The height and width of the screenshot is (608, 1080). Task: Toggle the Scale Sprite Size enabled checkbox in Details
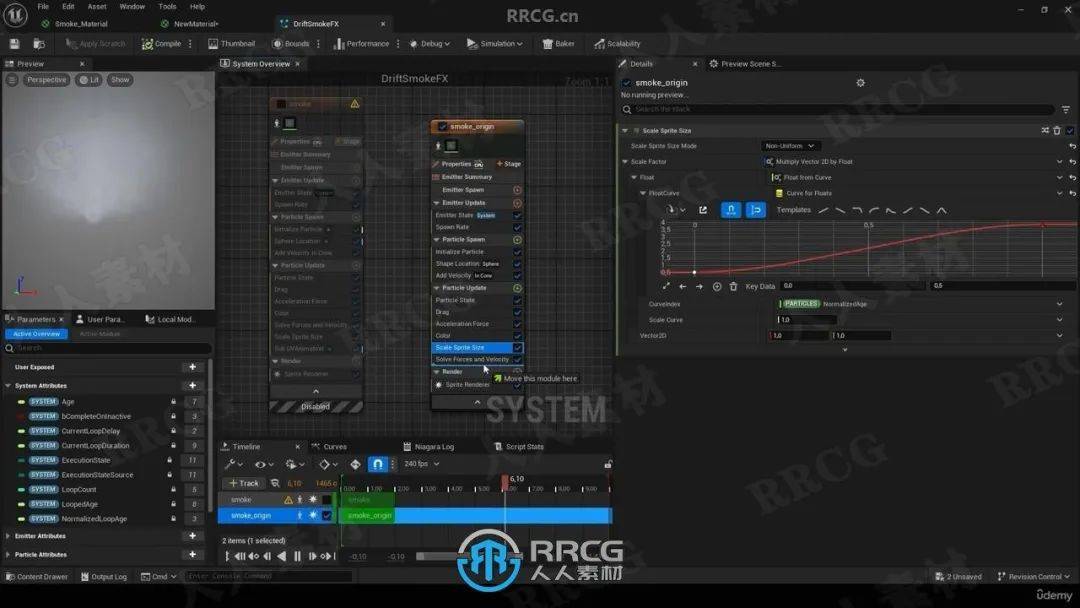pos(1070,130)
